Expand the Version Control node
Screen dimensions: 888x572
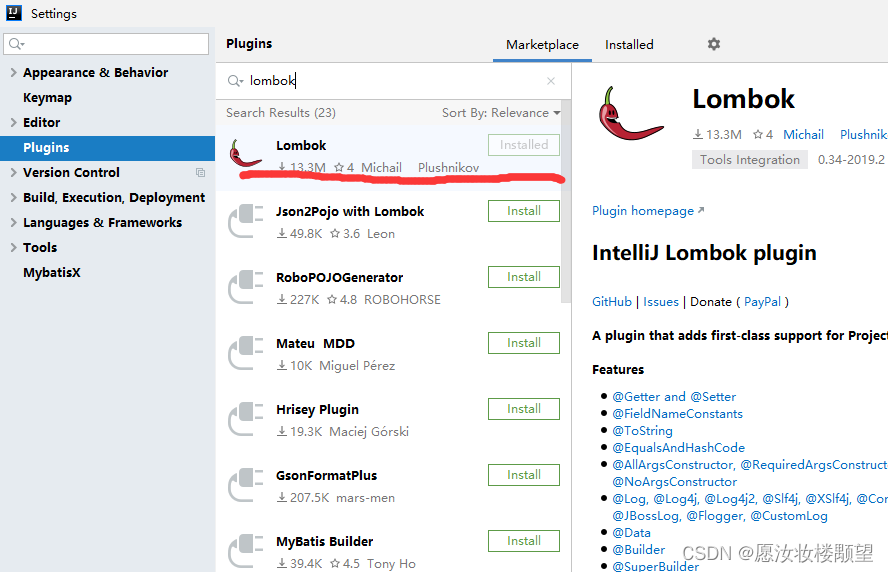(x=13, y=172)
